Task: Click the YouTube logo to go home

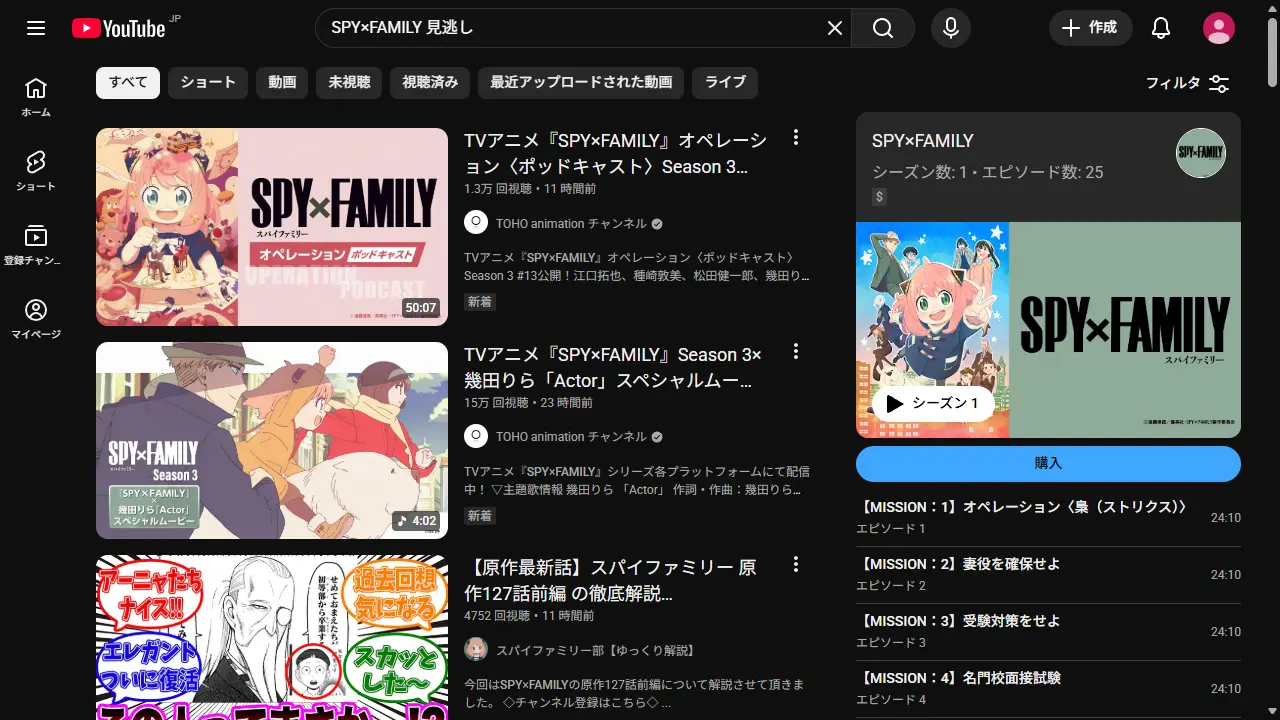Action: click(x=120, y=28)
